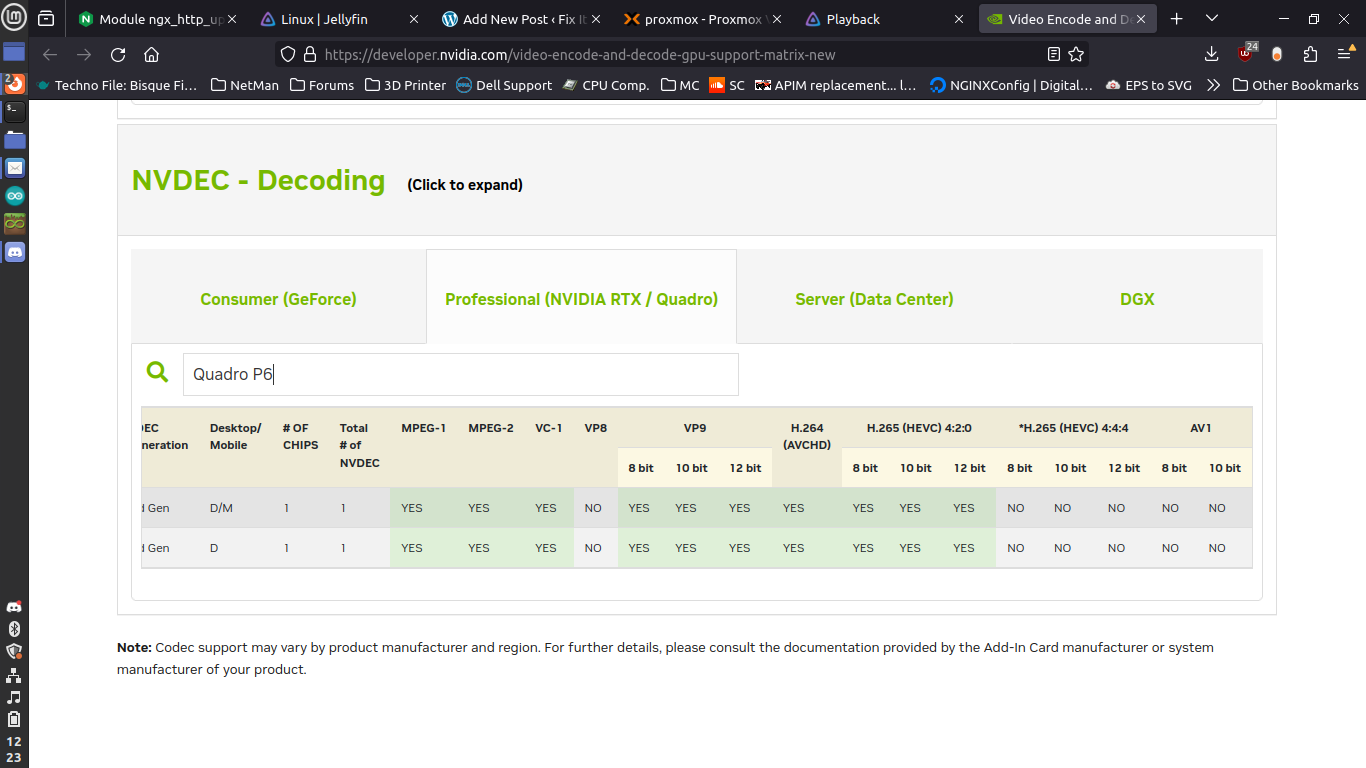Click the Total # of NVDEC header
1366x768 pixels.
(x=360, y=445)
